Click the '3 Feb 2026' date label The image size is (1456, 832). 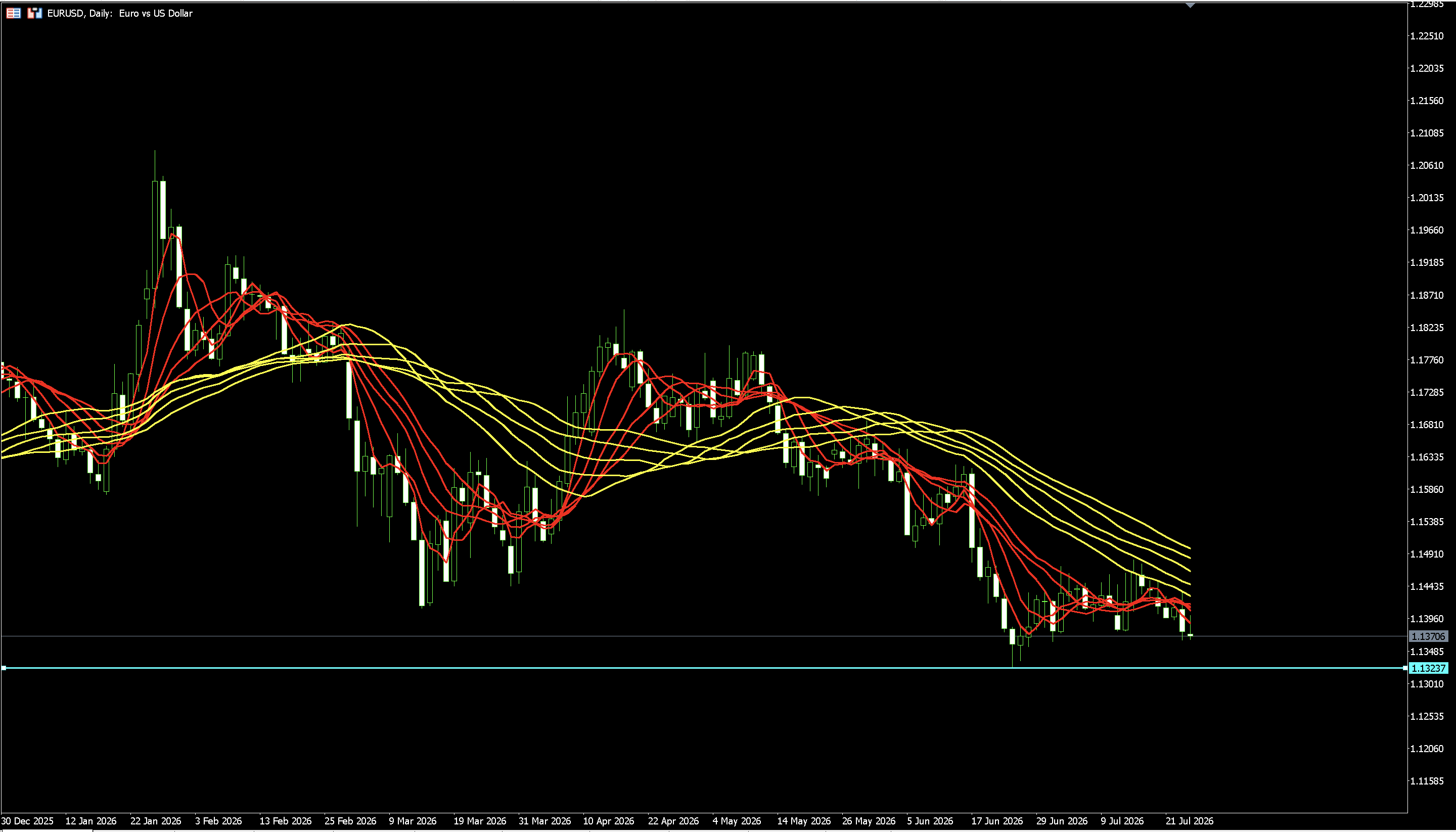[218, 821]
